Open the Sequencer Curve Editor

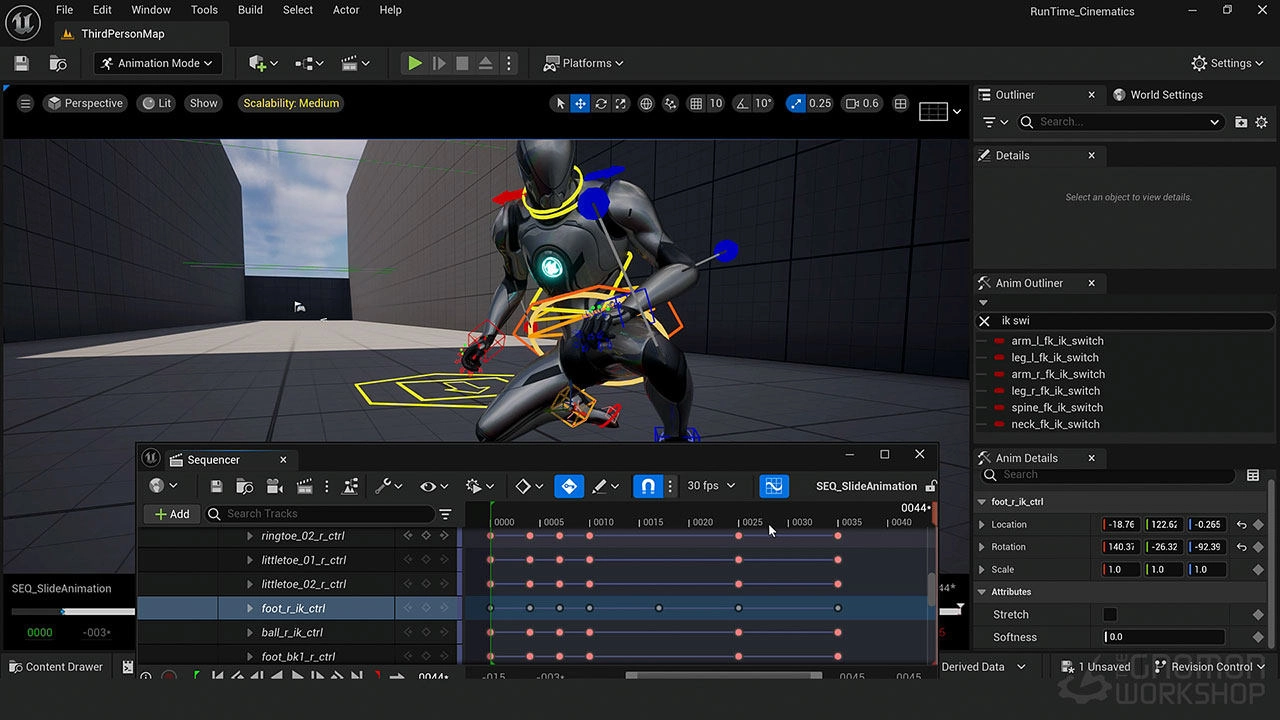point(774,486)
